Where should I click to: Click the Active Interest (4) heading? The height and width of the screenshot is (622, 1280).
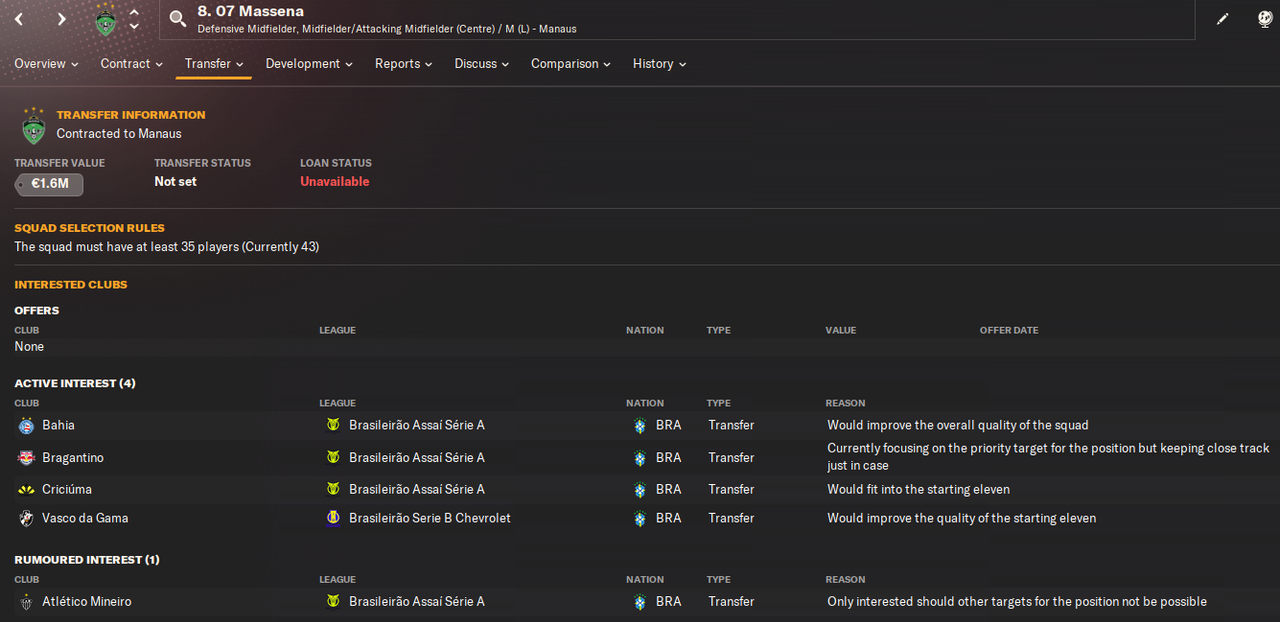point(75,383)
